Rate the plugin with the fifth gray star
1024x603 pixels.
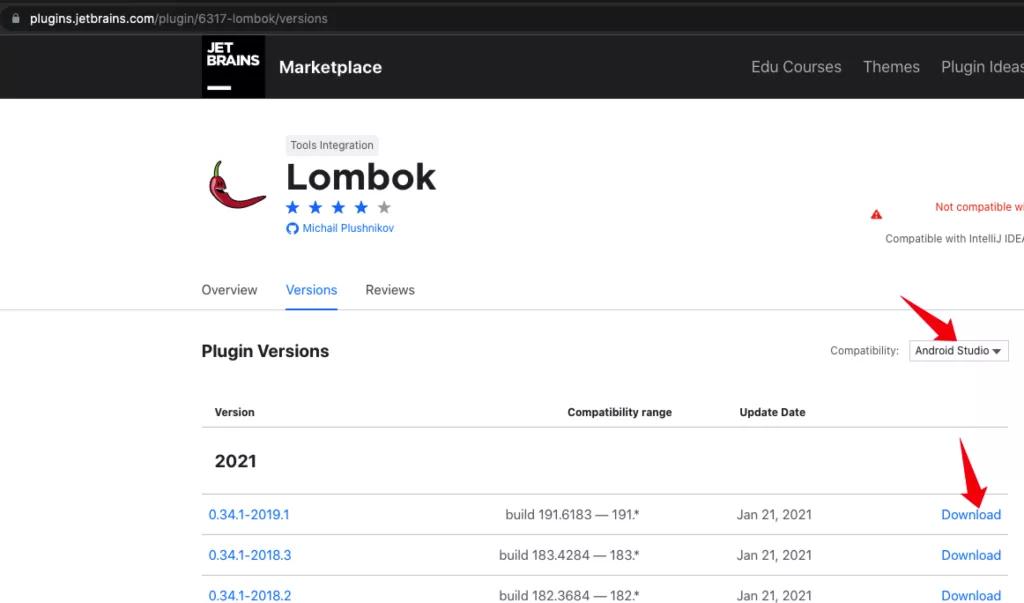point(384,207)
